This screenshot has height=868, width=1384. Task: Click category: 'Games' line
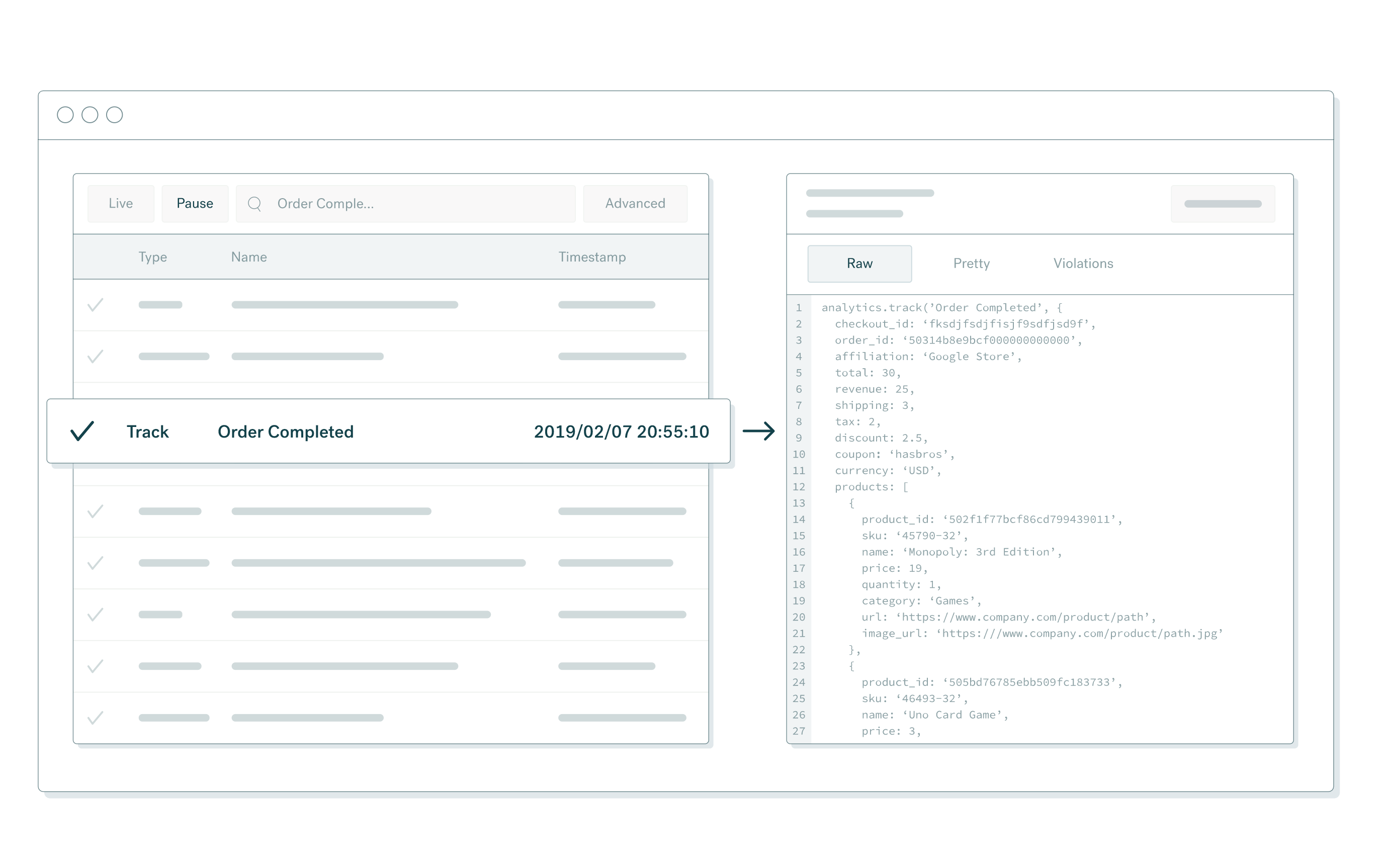tap(921, 601)
